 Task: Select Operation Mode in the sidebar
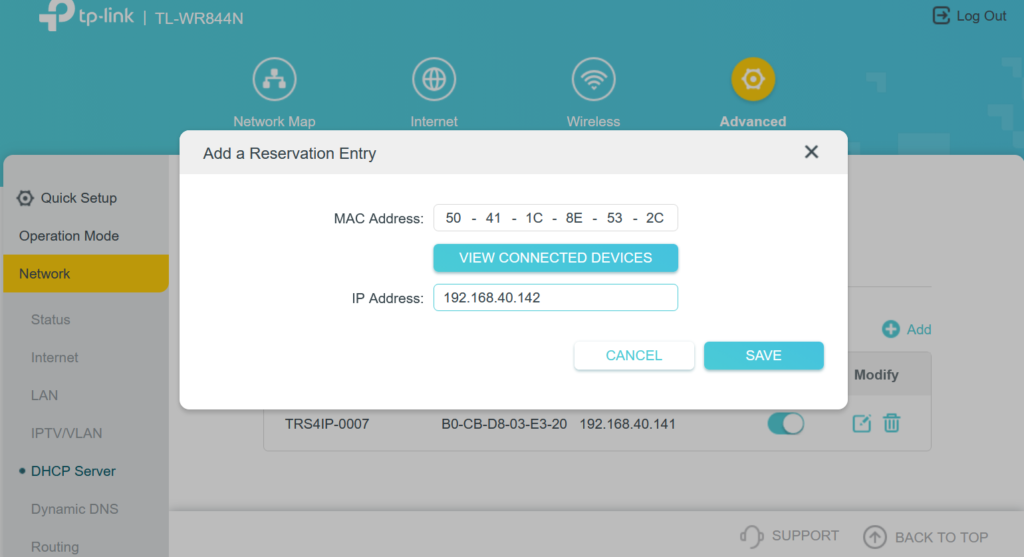(69, 236)
